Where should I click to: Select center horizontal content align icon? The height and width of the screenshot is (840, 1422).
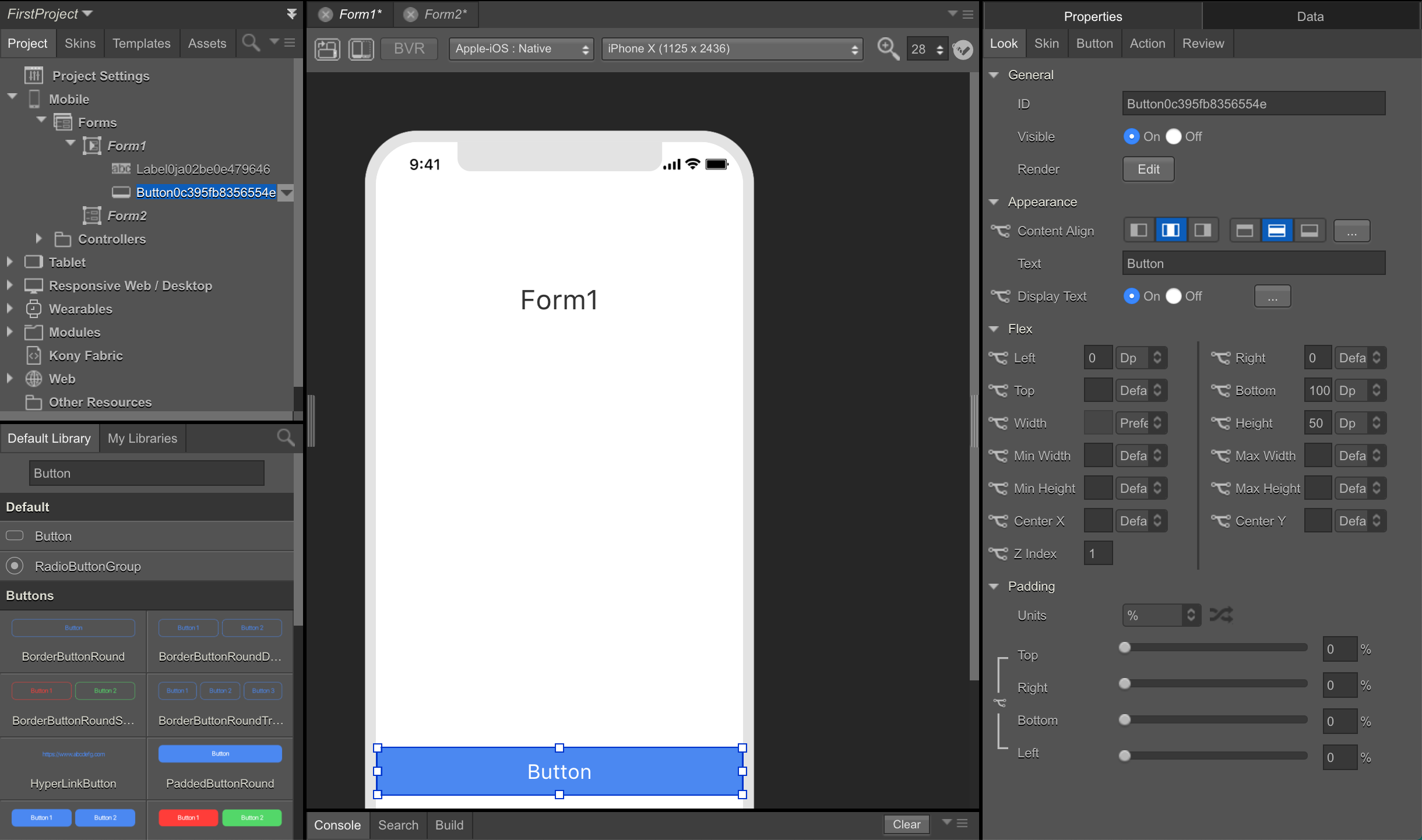1170,231
